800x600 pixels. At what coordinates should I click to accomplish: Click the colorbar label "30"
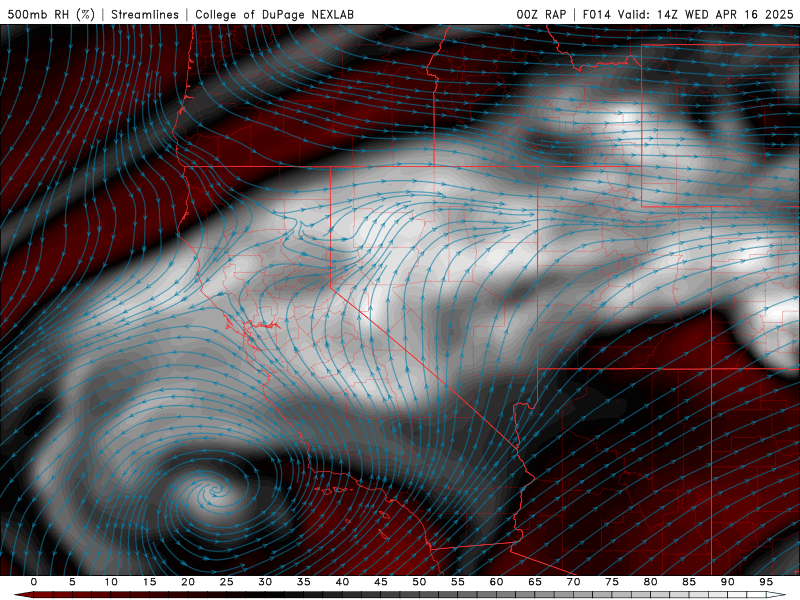pos(265,582)
